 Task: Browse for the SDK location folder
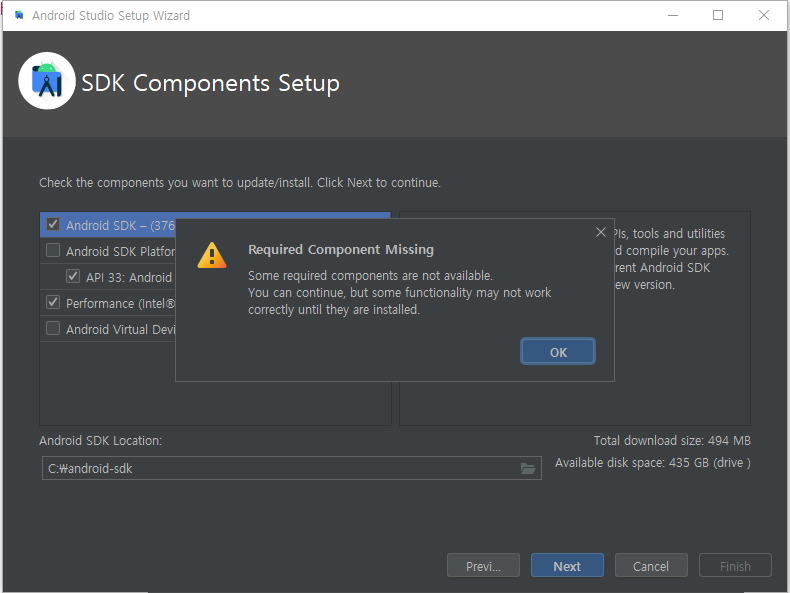[x=528, y=469]
